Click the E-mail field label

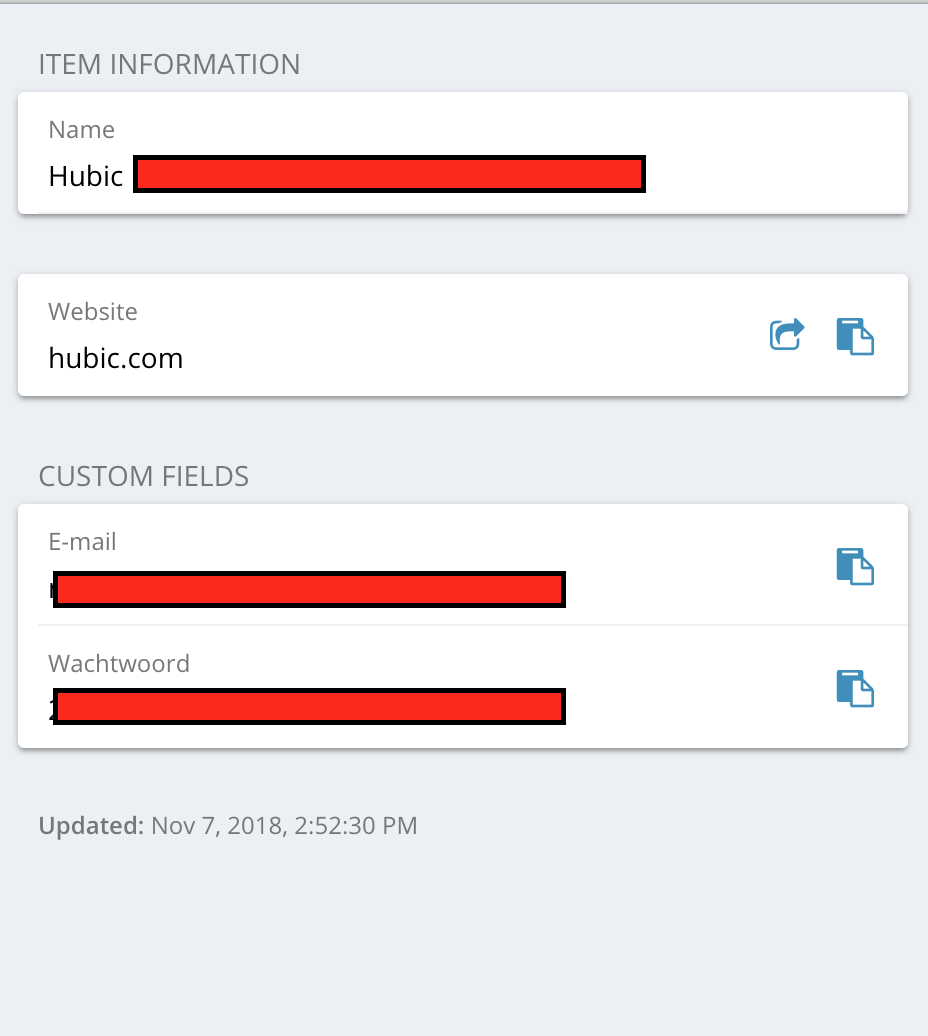coord(82,542)
